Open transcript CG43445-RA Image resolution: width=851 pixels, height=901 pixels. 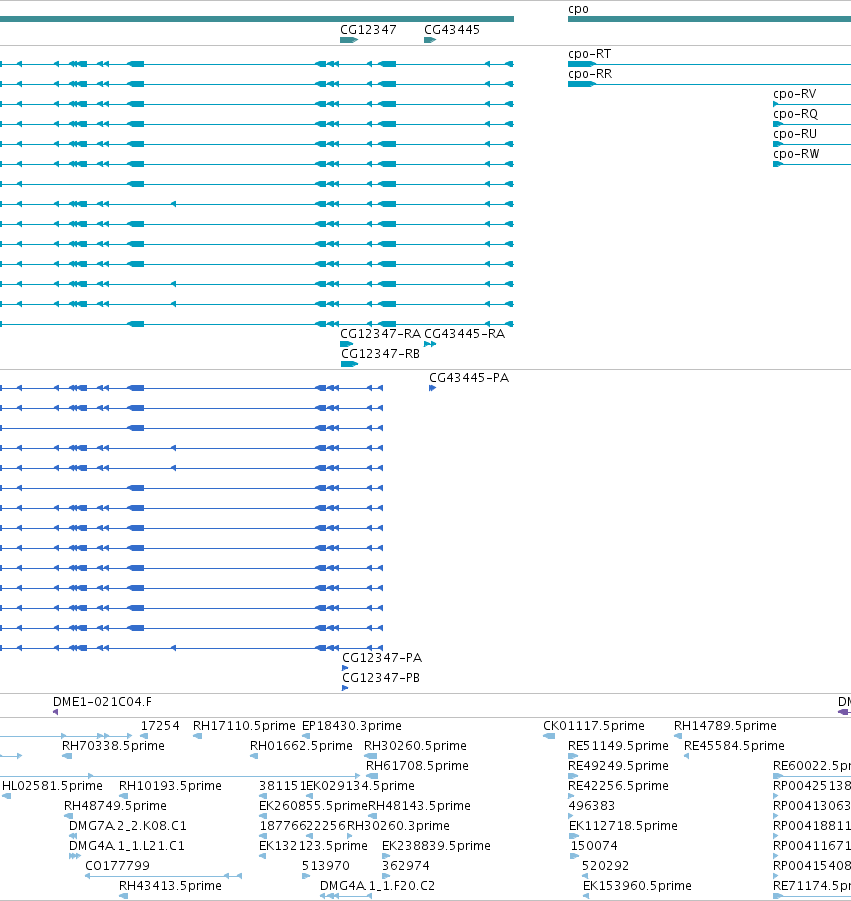(x=464, y=334)
